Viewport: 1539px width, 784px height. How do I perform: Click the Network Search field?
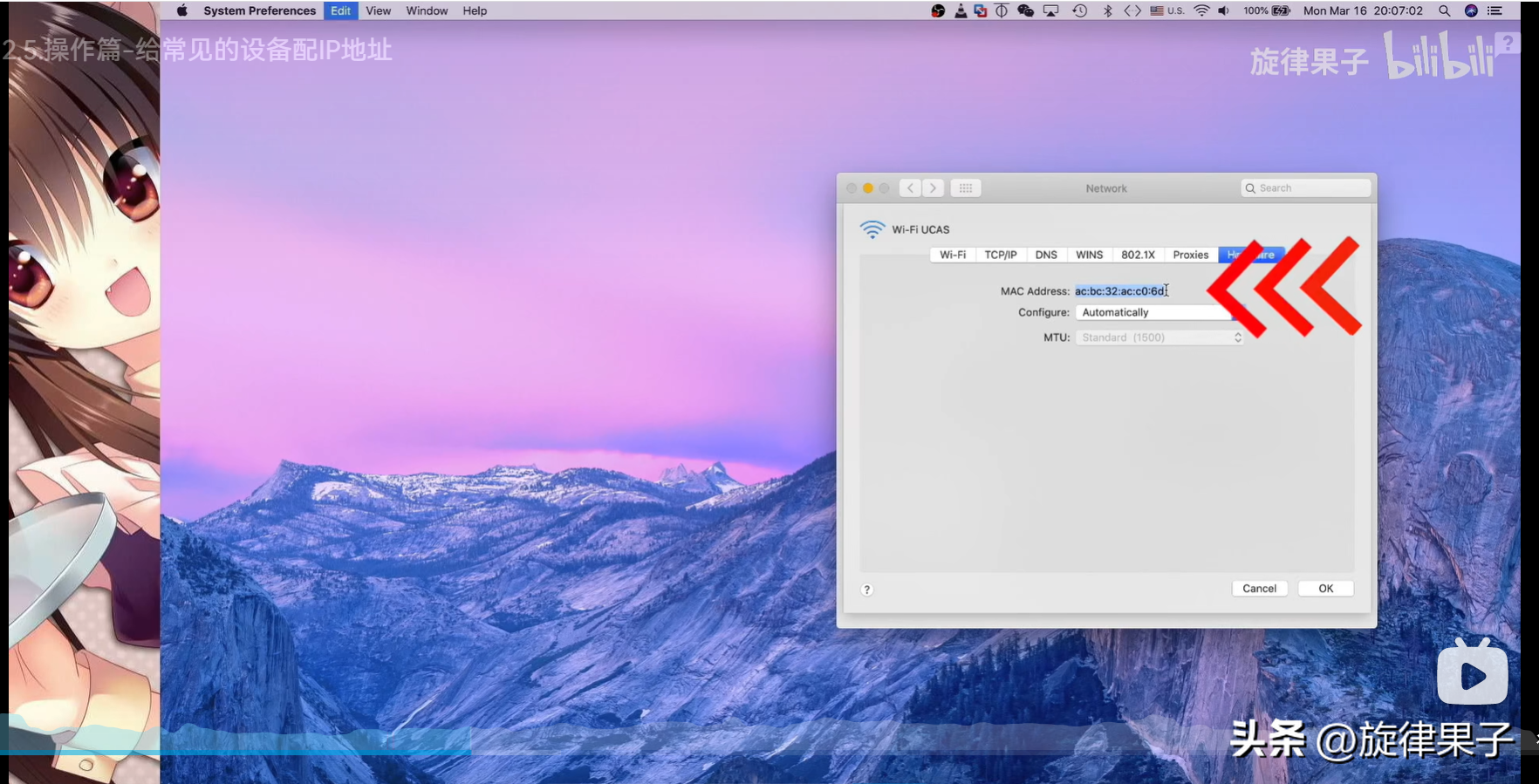(x=1306, y=188)
